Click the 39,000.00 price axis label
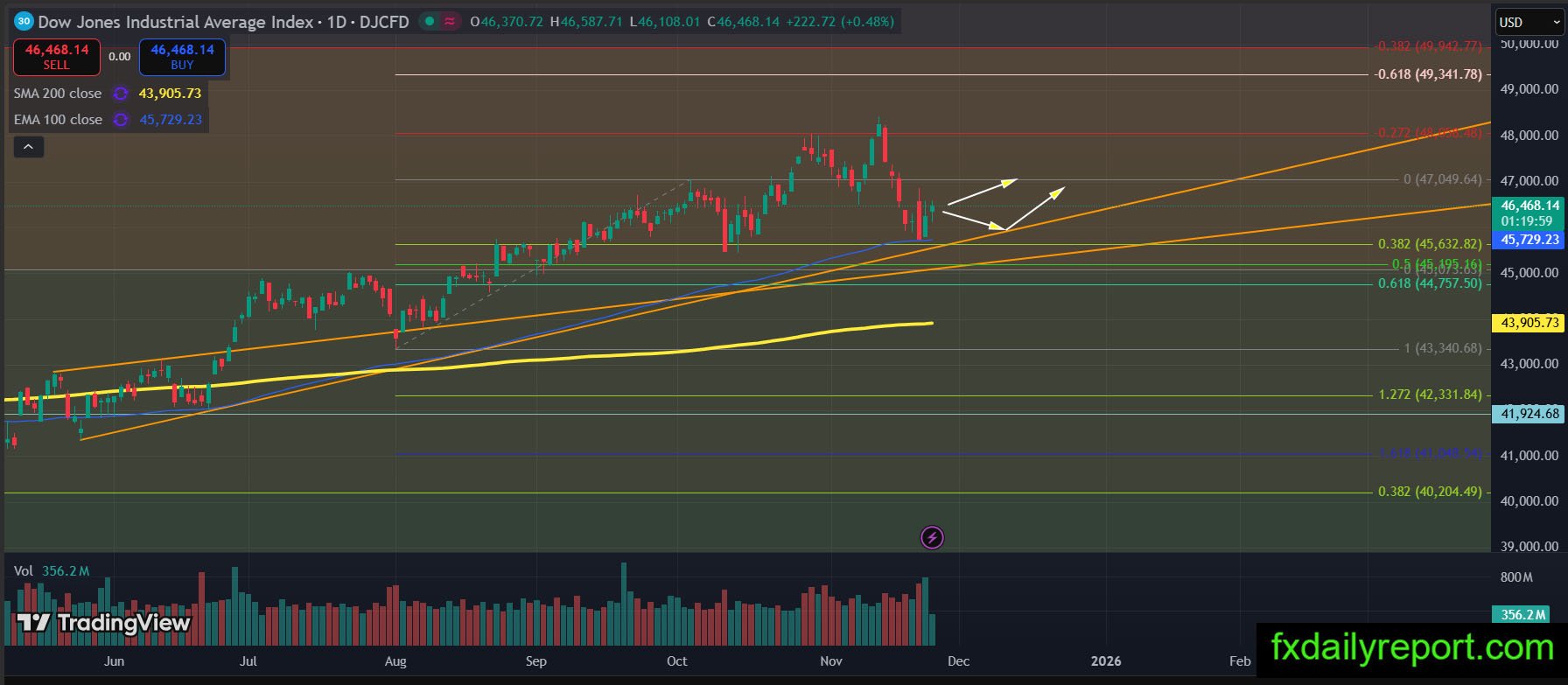Viewport: 1568px width, 685px height. 1529,547
